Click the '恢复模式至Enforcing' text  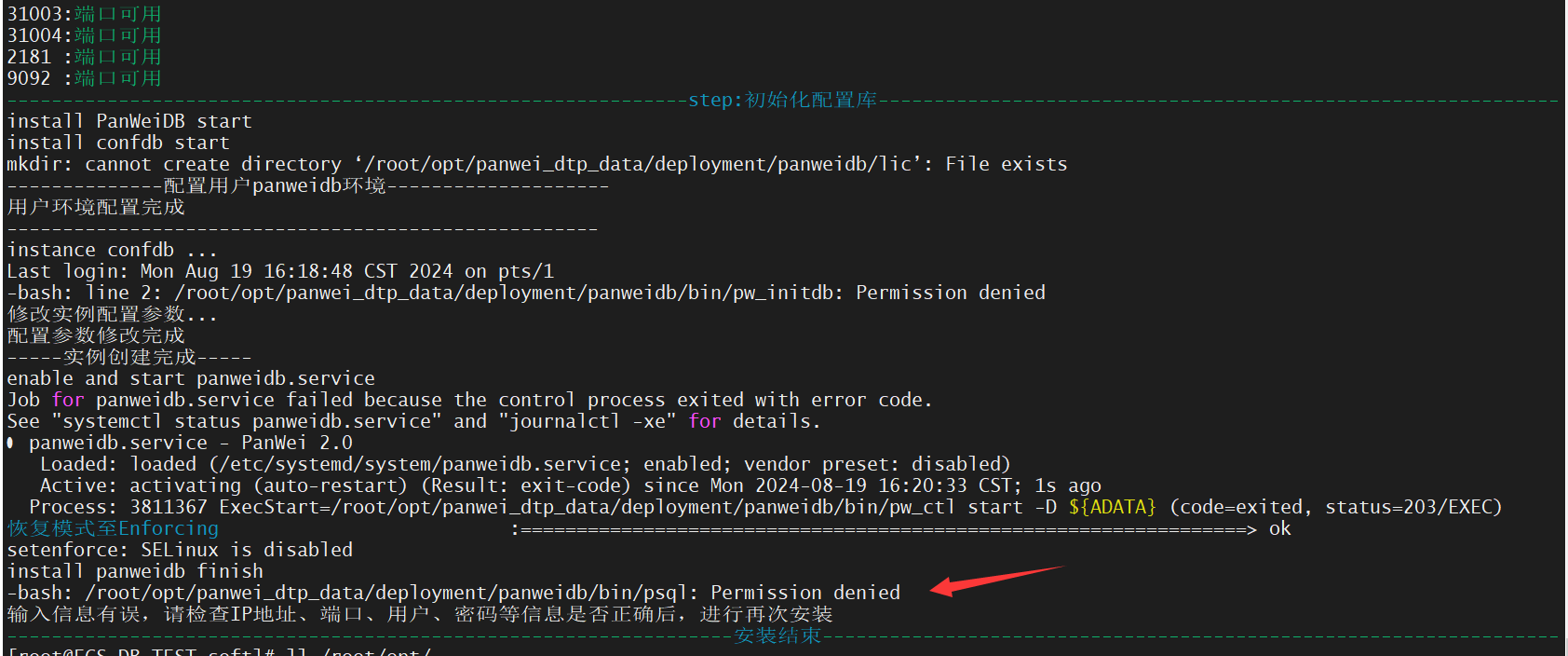click(113, 528)
